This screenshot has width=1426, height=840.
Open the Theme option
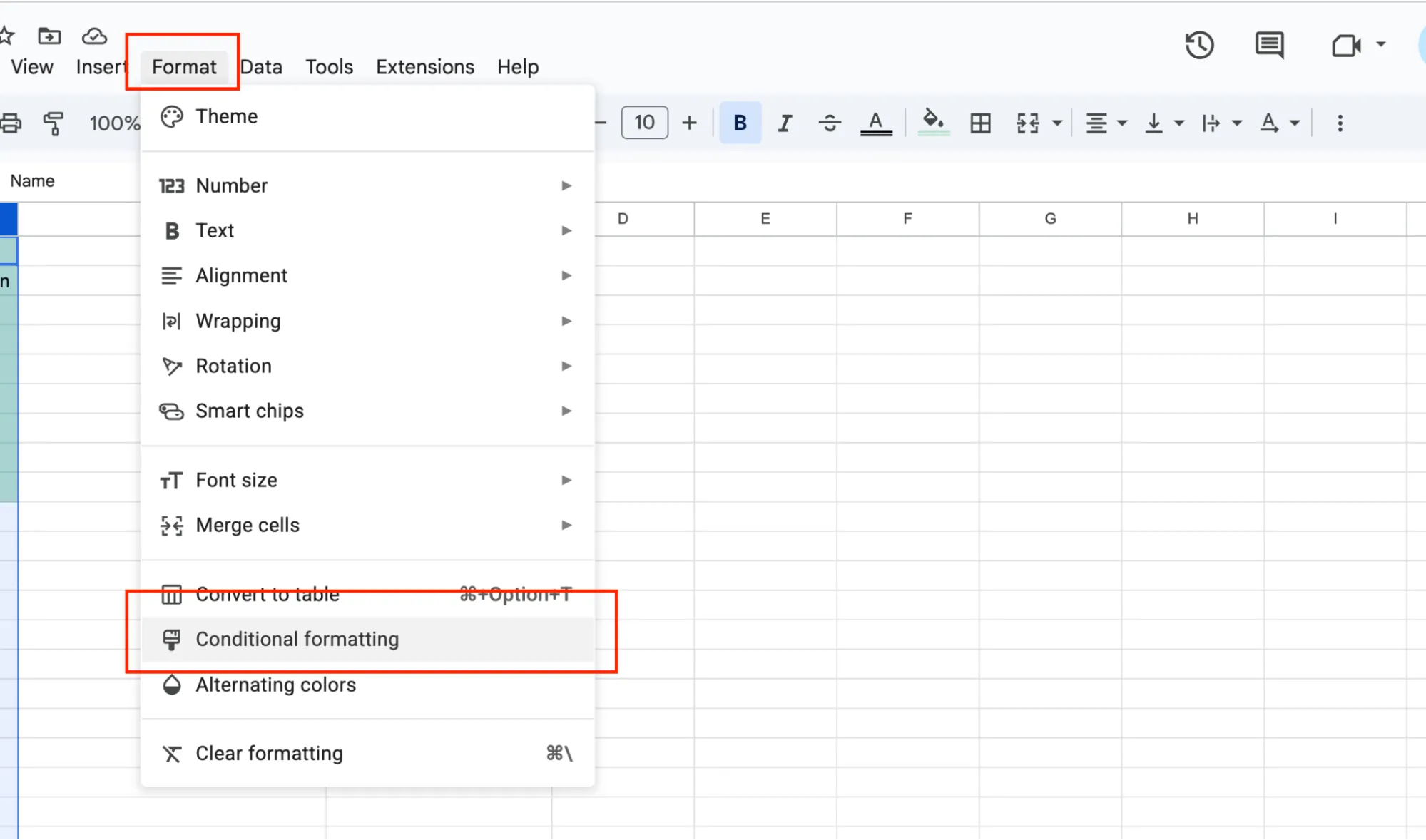point(226,116)
